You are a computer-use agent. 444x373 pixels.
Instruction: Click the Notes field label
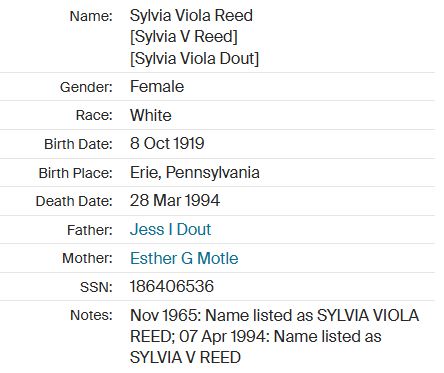pyautogui.click(x=91, y=315)
